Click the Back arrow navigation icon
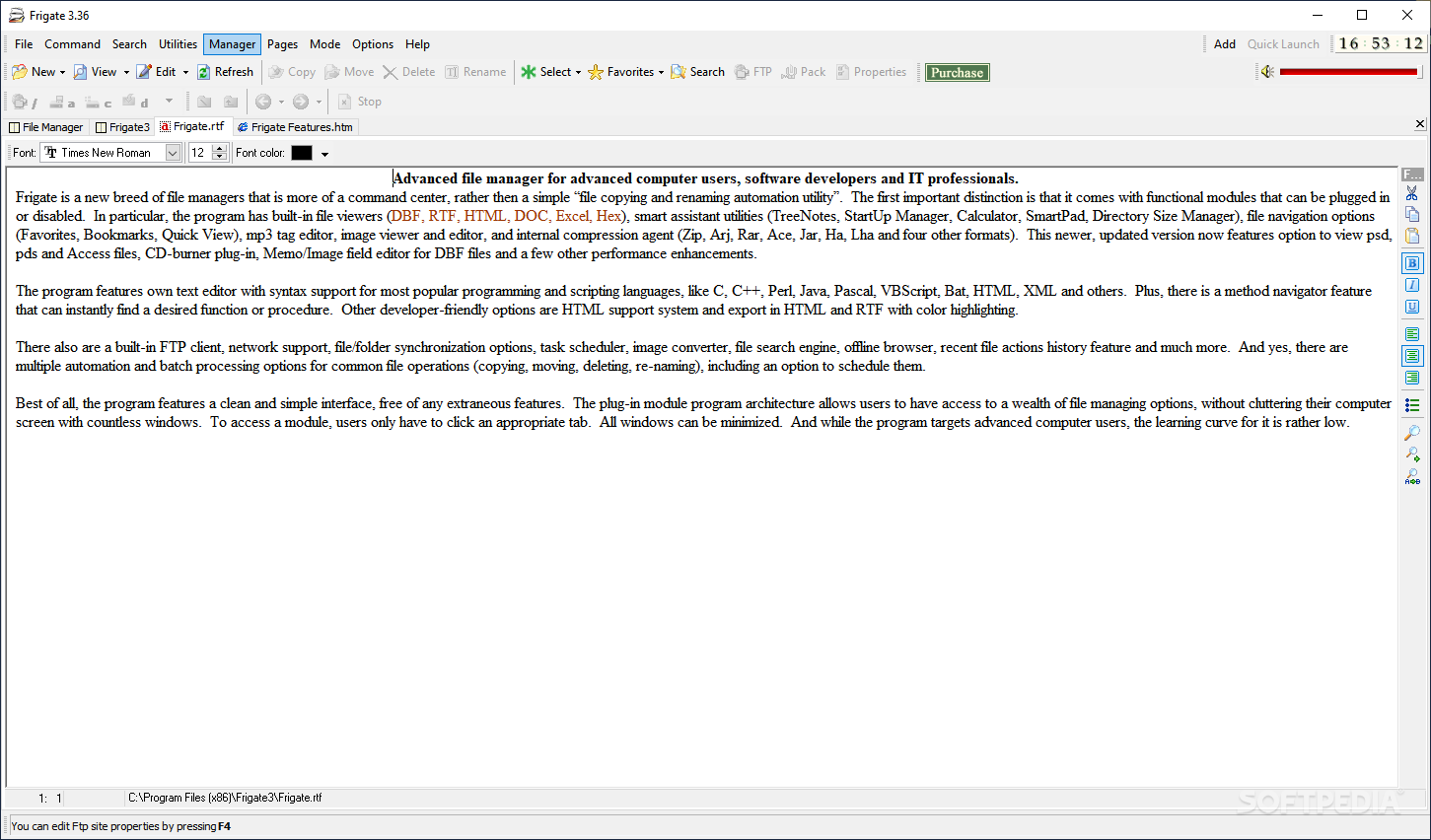This screenshot has width=1431, height=840. pos(263,102)
